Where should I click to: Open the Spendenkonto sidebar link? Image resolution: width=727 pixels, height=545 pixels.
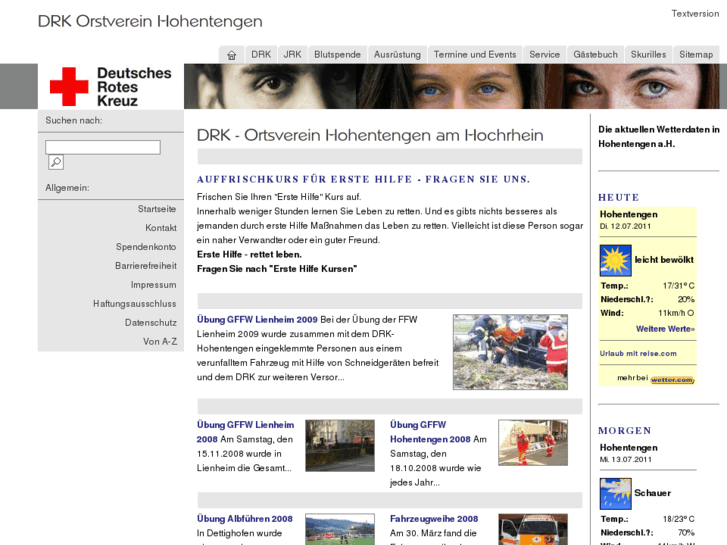click(x=146, y=247)
